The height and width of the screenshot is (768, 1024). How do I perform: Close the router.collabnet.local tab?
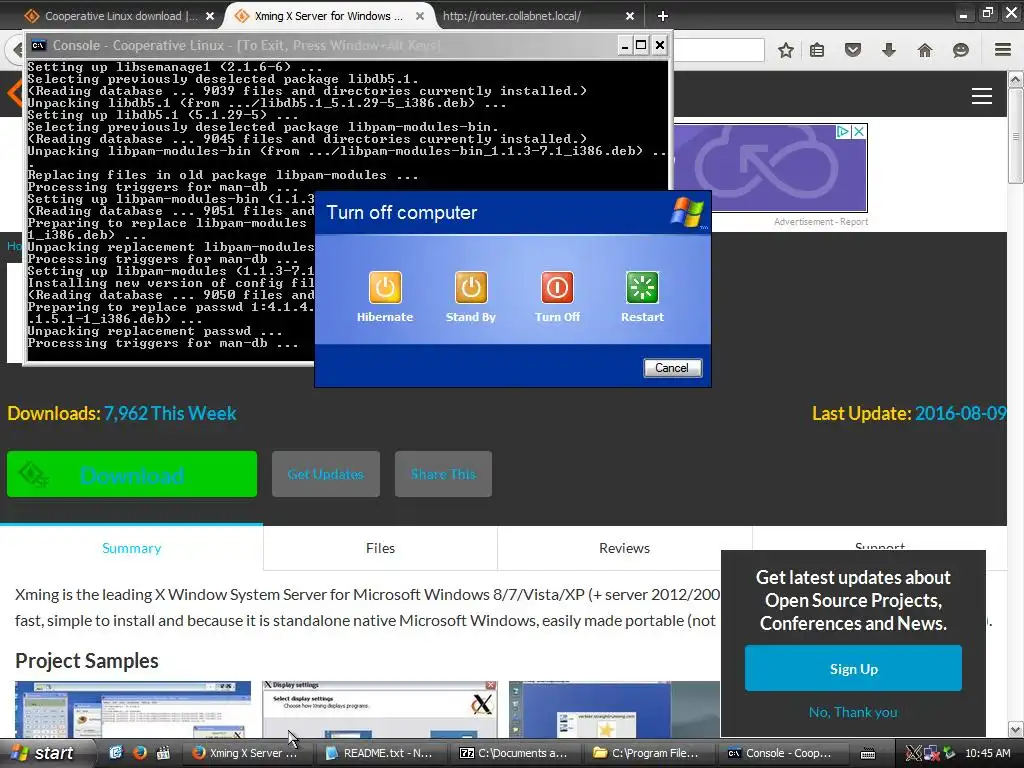point(630,16)
